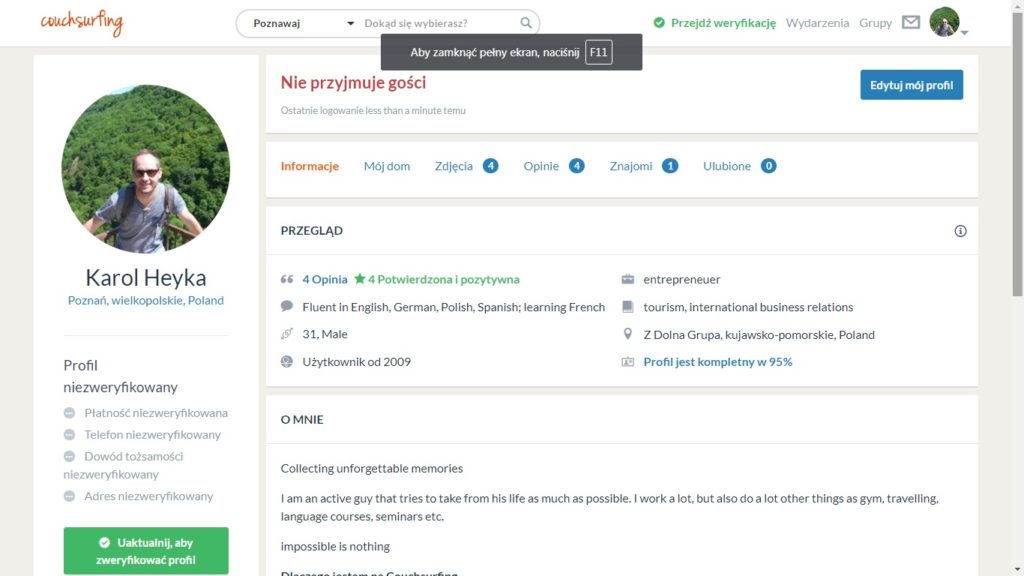Click the green verification checkmark icon

(659, 23)
